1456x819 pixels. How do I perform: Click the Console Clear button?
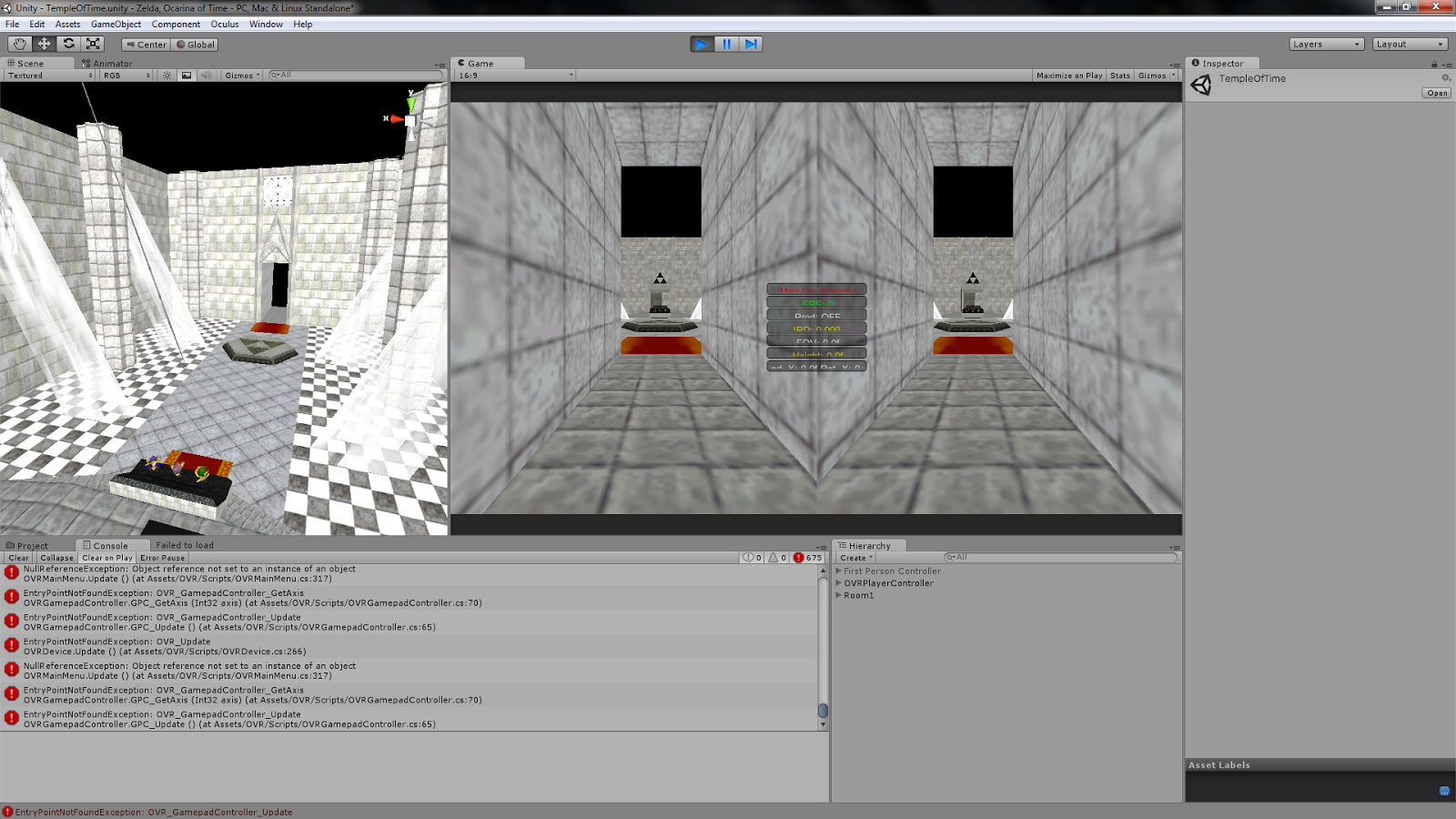tap(18, 558)
